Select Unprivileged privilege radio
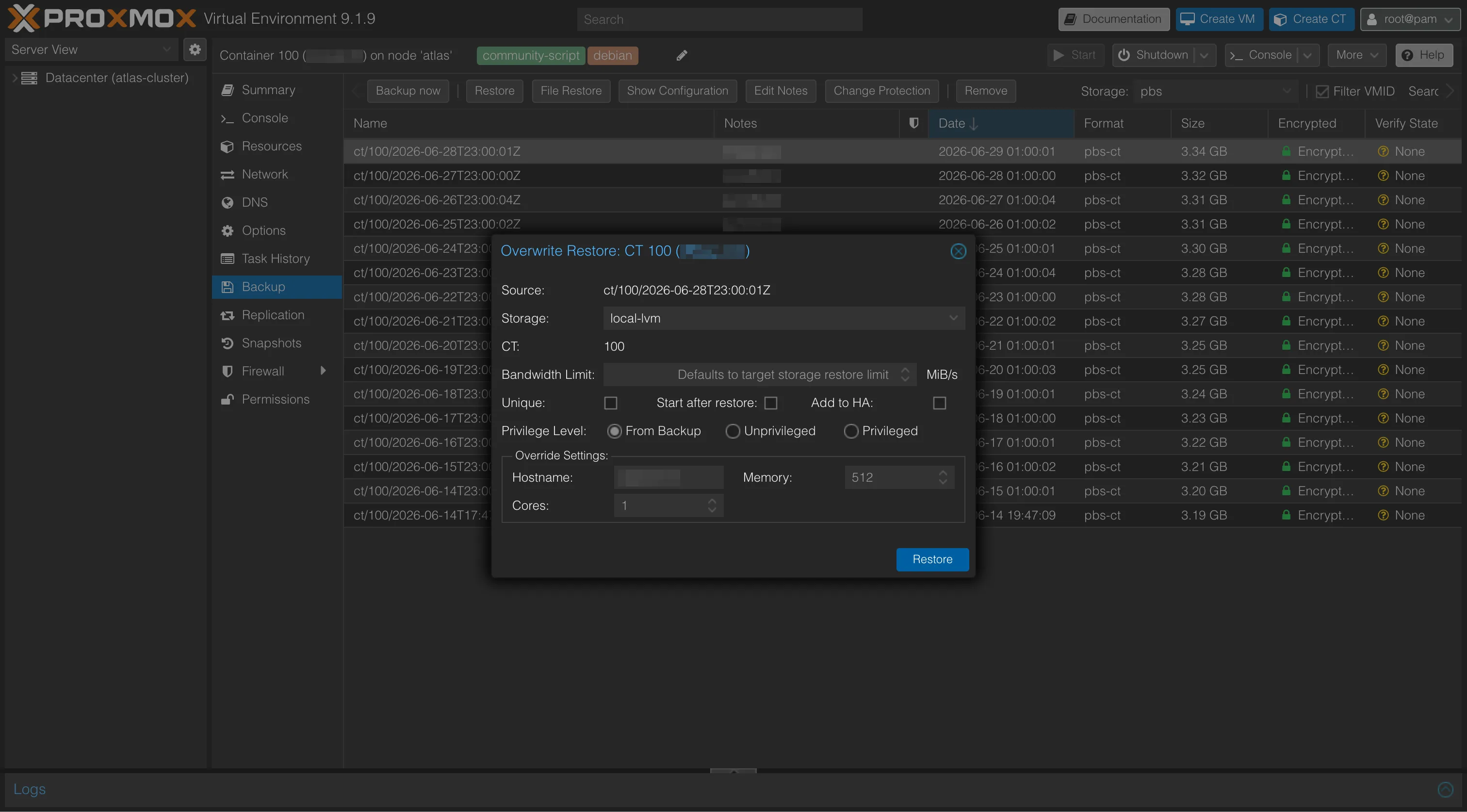 [x=733, y=431]
